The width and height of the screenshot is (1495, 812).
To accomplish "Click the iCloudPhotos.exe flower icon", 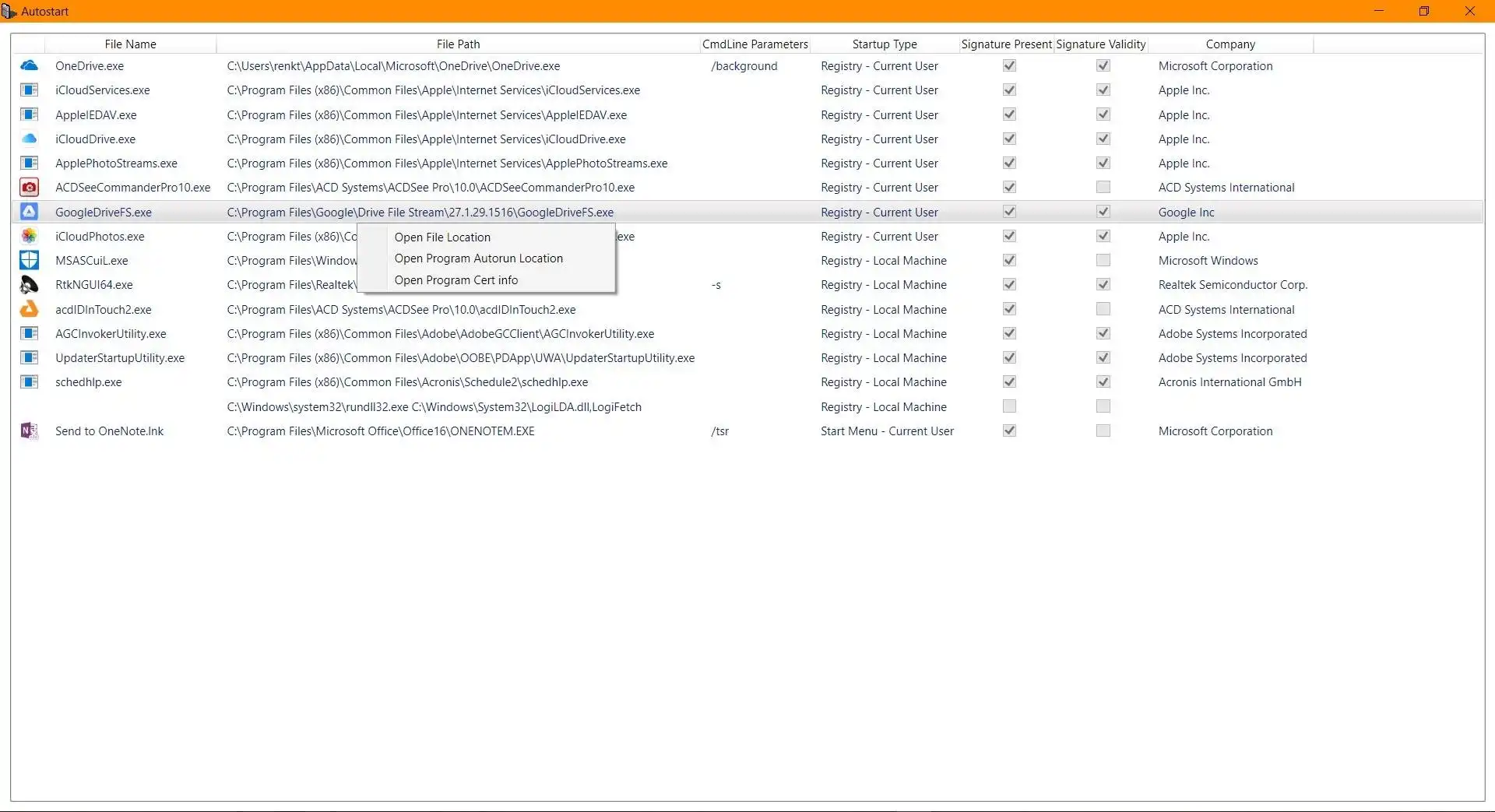I will (29, 236).
